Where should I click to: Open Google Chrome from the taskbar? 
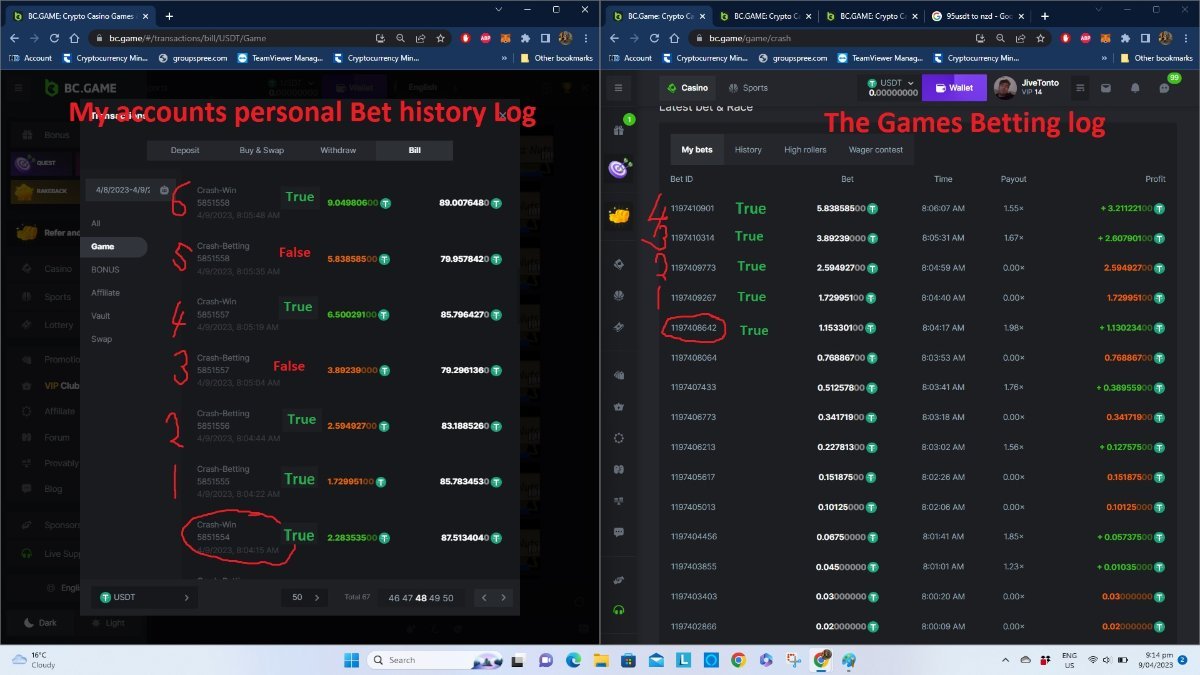pos(738,660)
